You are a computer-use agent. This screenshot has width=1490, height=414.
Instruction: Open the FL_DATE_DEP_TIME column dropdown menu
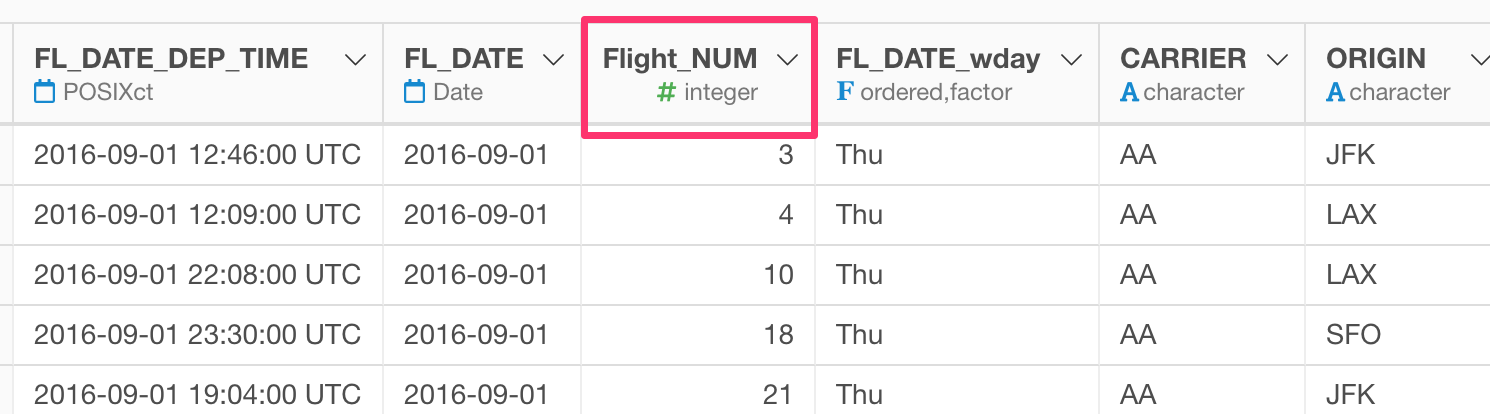coord(355,60)
